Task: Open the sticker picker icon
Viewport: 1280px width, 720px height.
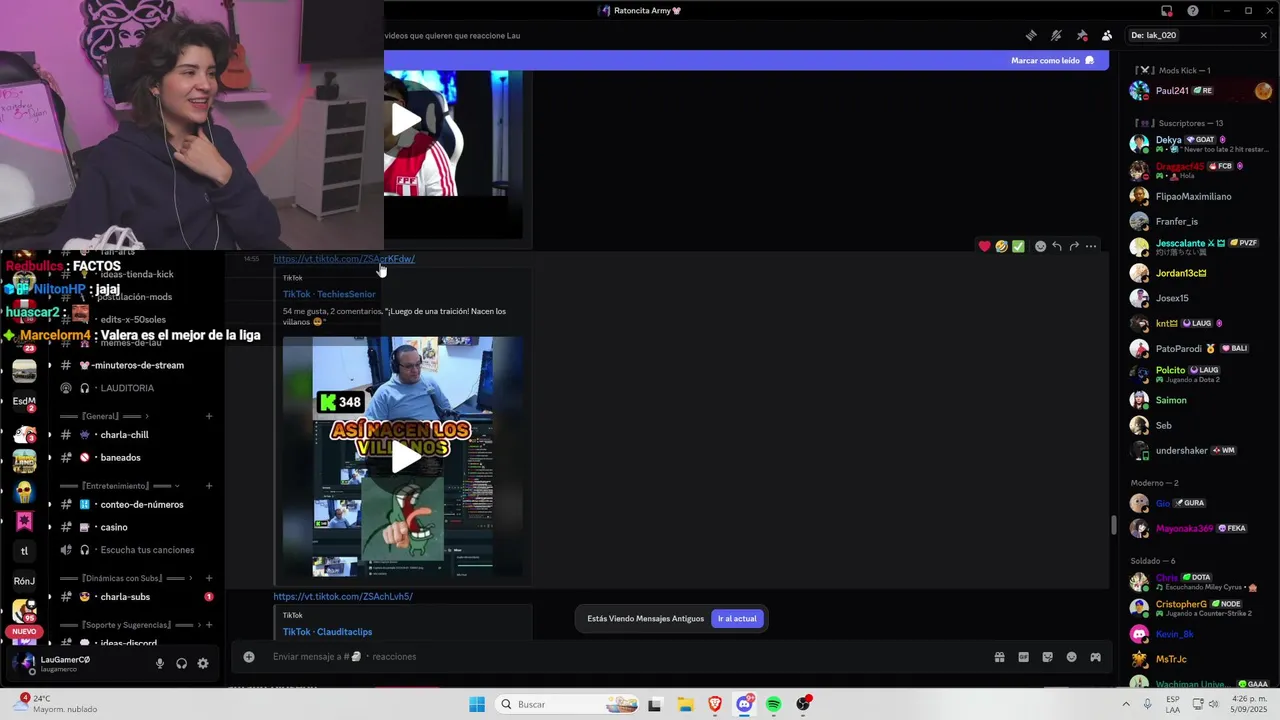Action: [1047, 657]
